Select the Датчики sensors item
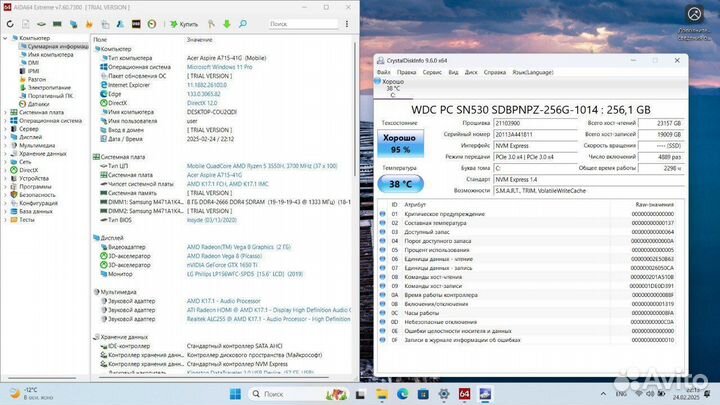The height and width of the screenshot is (405, 720). tap(39, 103)
